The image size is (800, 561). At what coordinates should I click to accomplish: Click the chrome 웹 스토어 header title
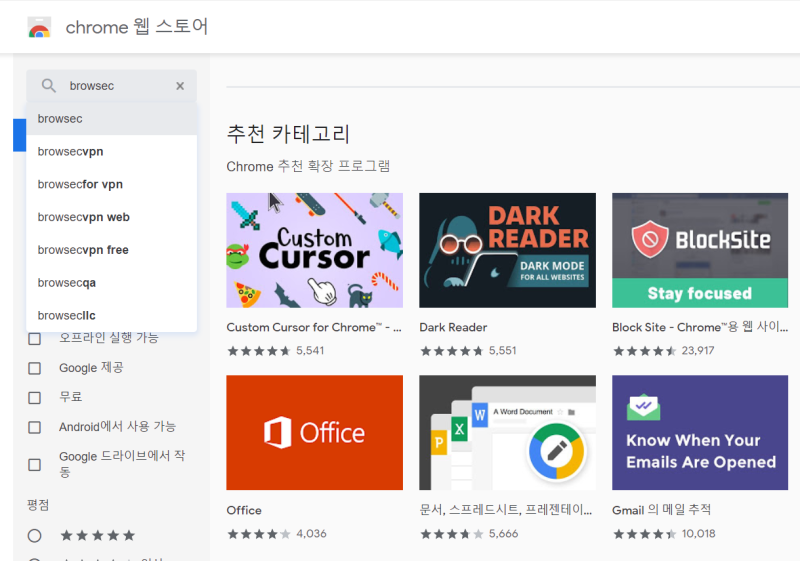click(137, 27)
